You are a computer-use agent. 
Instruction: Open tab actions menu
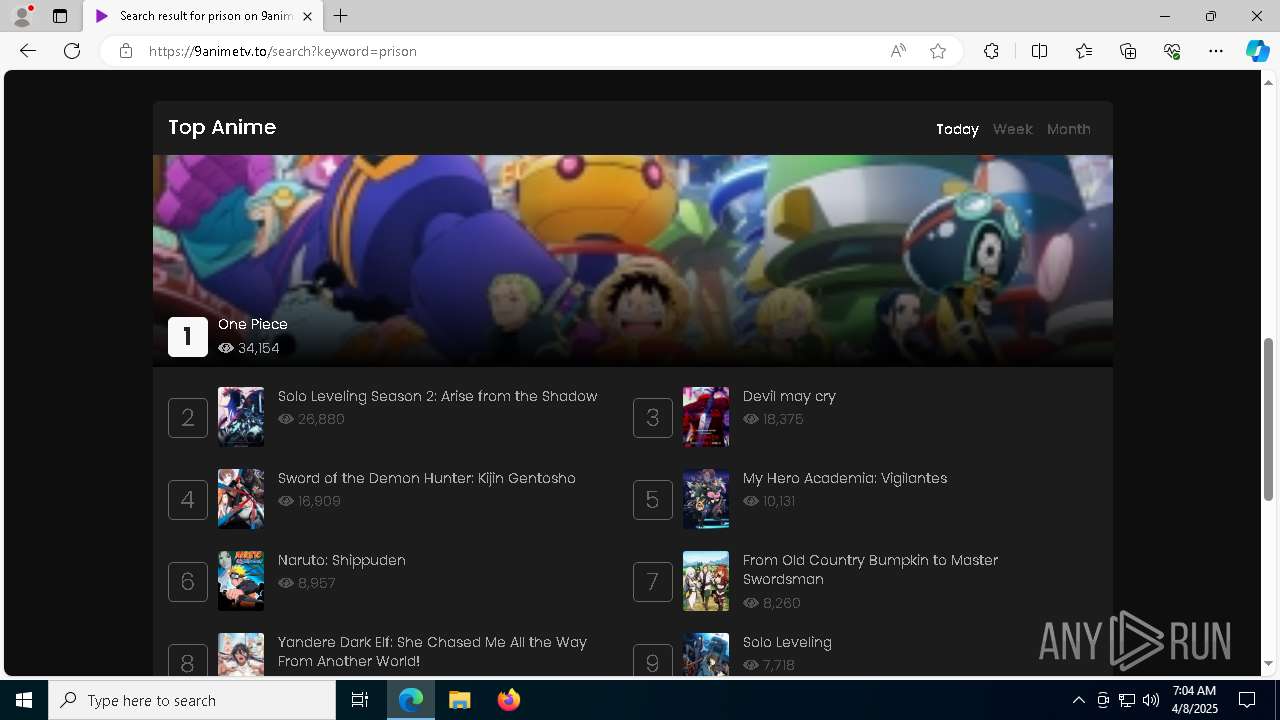click(x=60, y=16)
